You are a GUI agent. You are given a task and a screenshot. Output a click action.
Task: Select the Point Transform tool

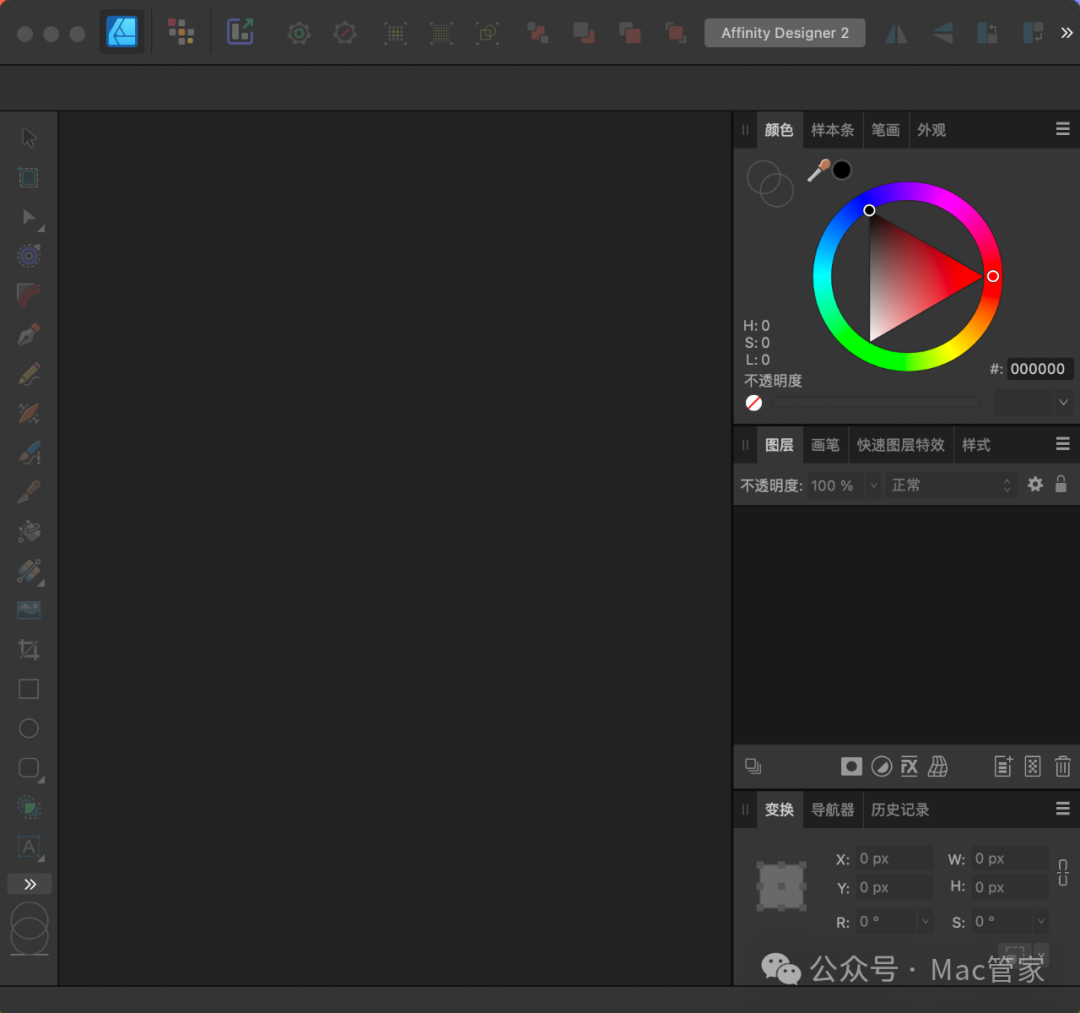pyautogui.click(x=29, y=255)
